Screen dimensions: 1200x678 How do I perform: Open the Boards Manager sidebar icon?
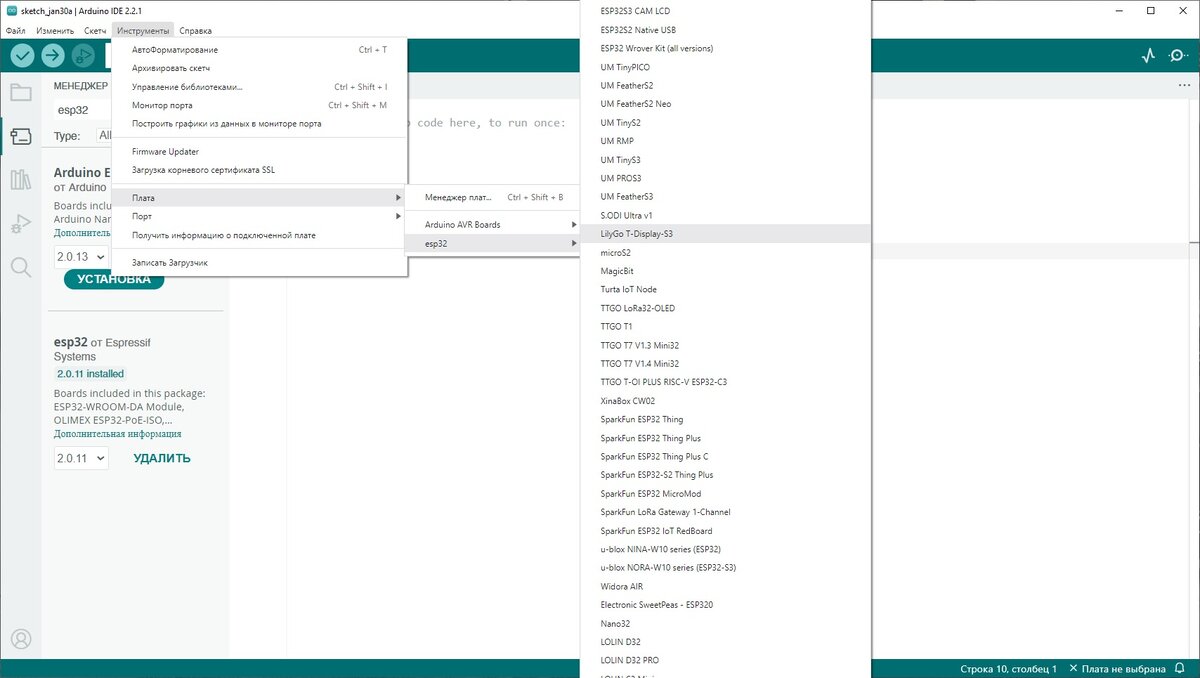coord(20,137)
